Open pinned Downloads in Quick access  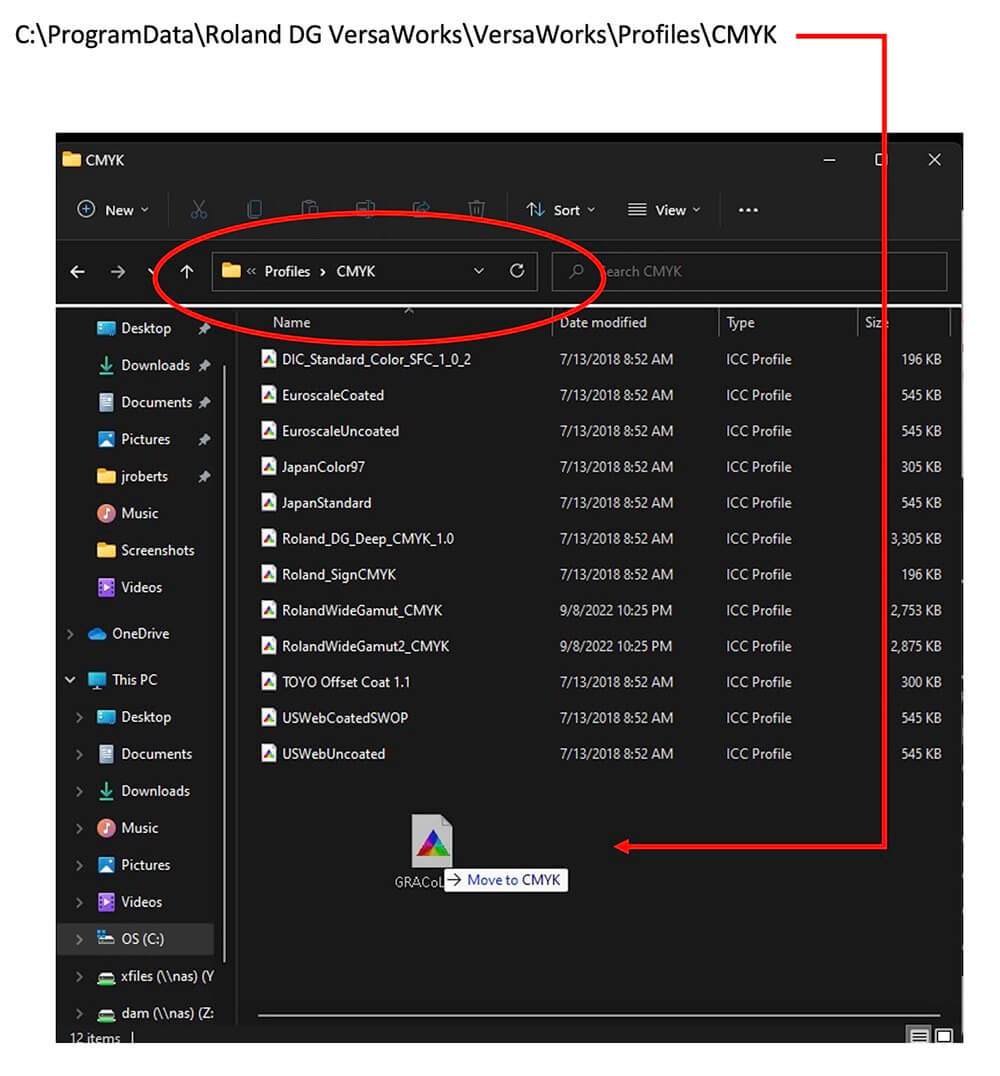point(155,366)
